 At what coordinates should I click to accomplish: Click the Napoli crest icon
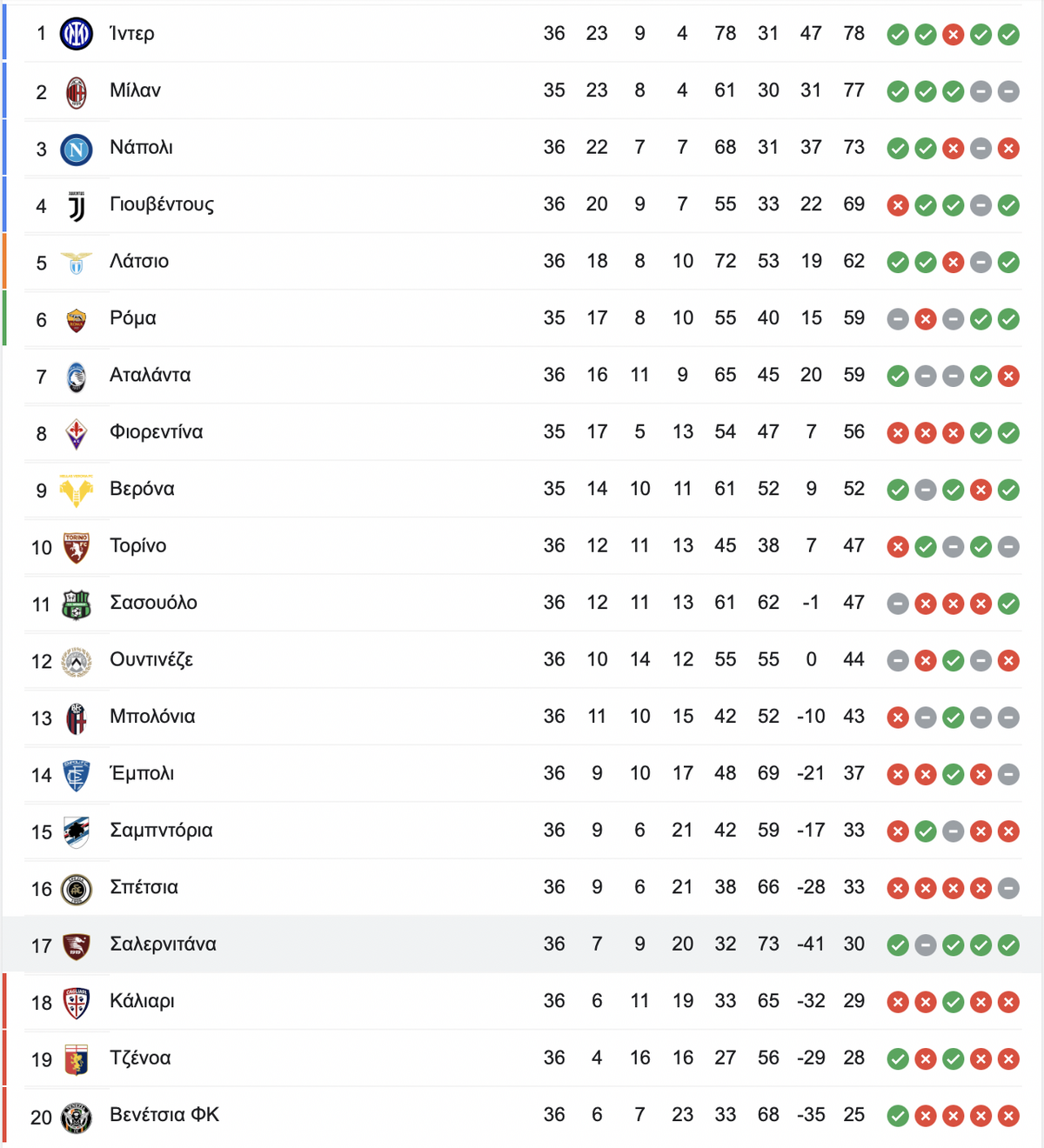(x=77, y=149)
